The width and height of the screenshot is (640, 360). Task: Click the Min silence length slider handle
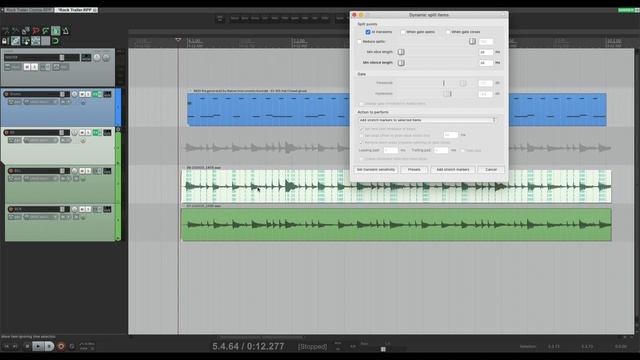click(401, 63)
